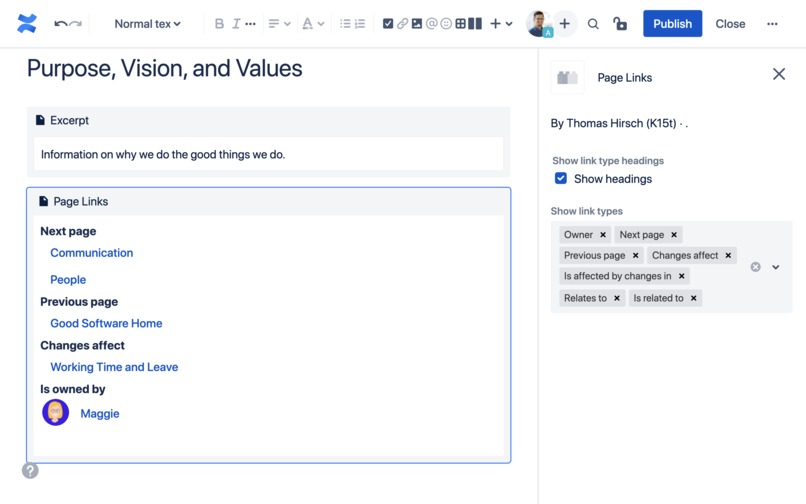Insert a numbered list
The width and height of the screenshot is (806, 504).
point(360,24)
